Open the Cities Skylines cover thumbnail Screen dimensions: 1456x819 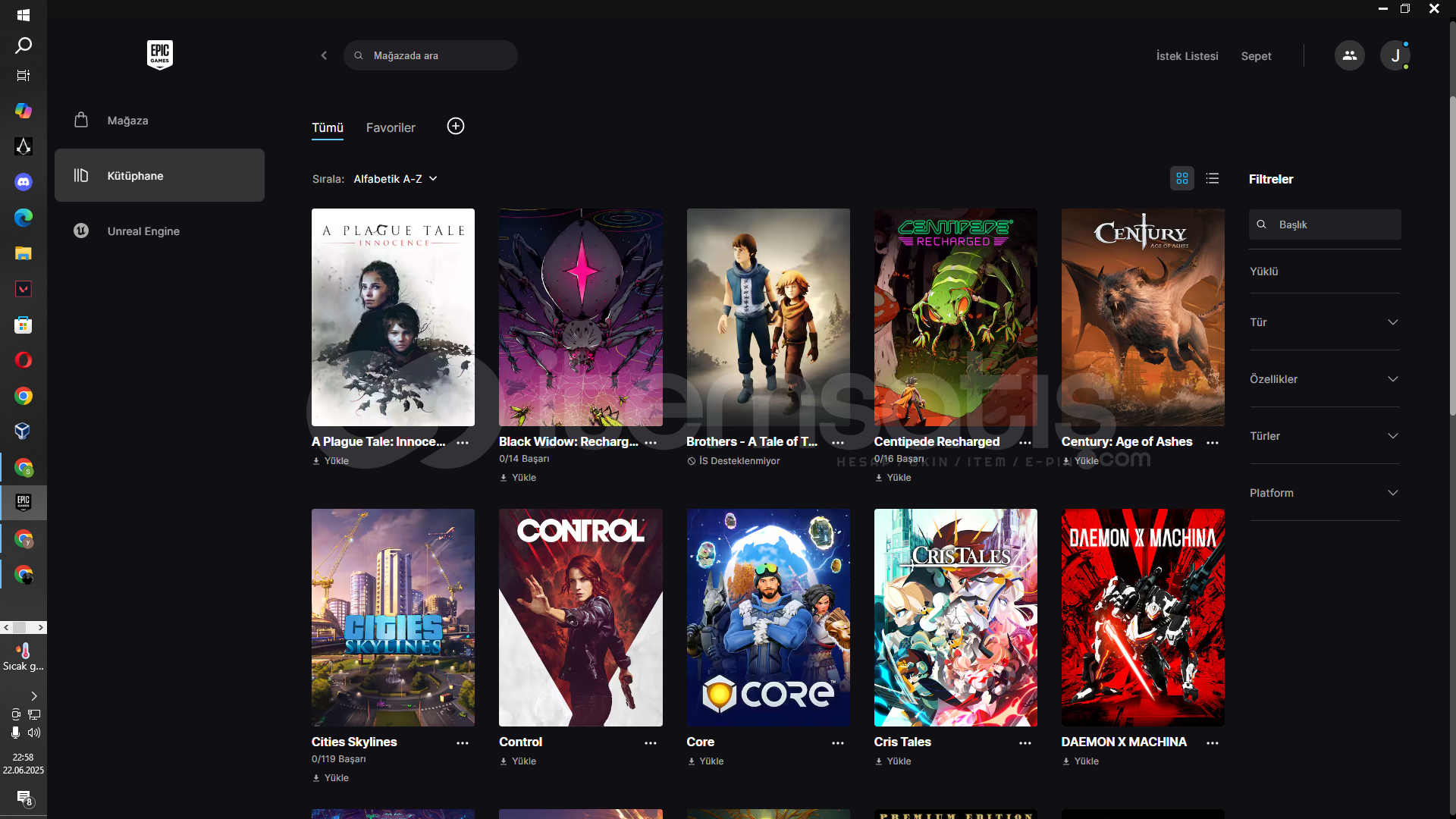click(393, 617)
